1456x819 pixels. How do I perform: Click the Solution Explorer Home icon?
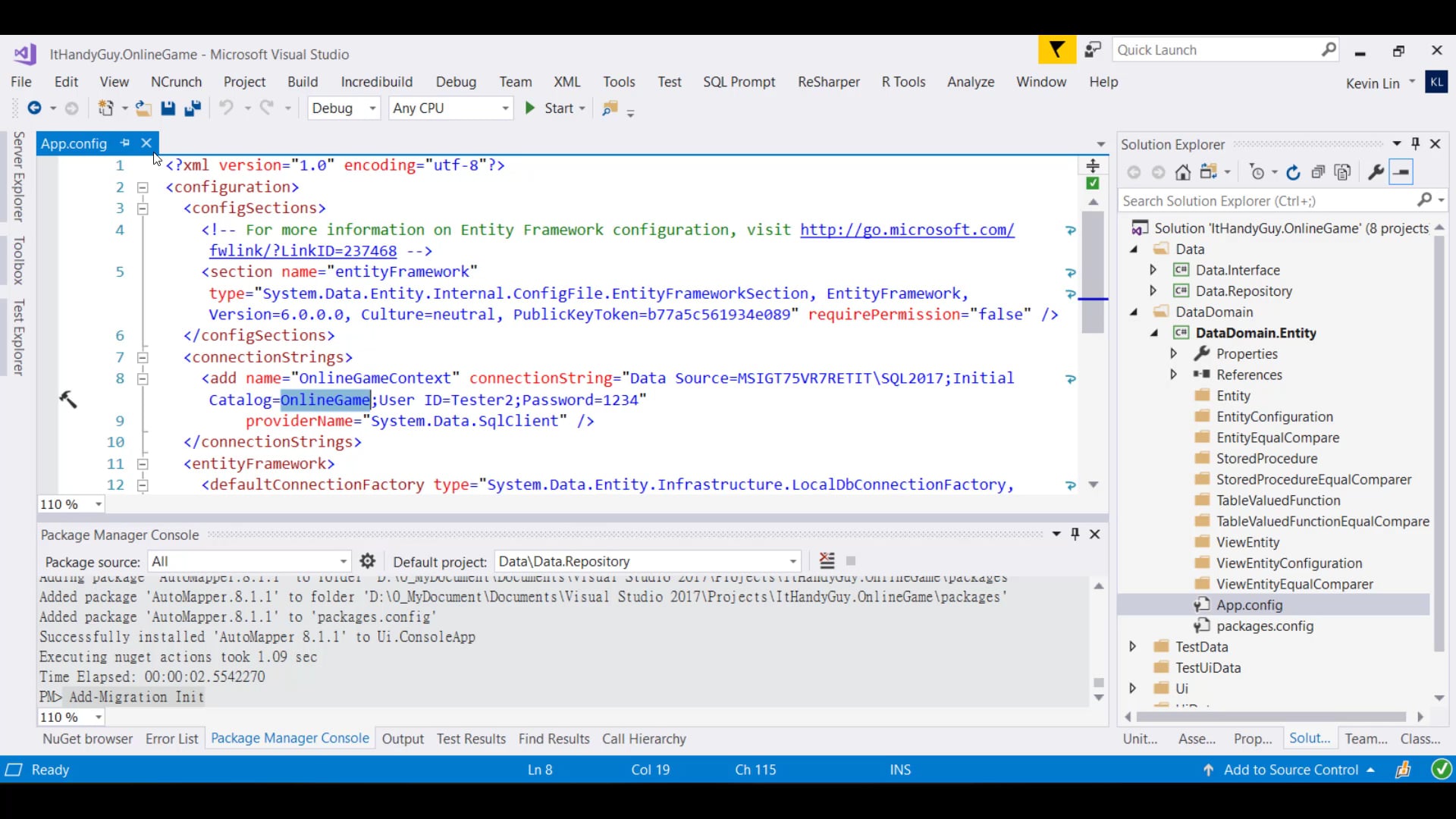1182,173
